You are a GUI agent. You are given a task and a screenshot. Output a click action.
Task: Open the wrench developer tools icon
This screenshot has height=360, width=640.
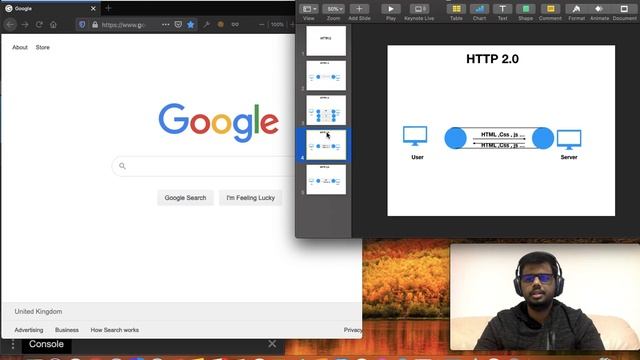pos(207,24)
